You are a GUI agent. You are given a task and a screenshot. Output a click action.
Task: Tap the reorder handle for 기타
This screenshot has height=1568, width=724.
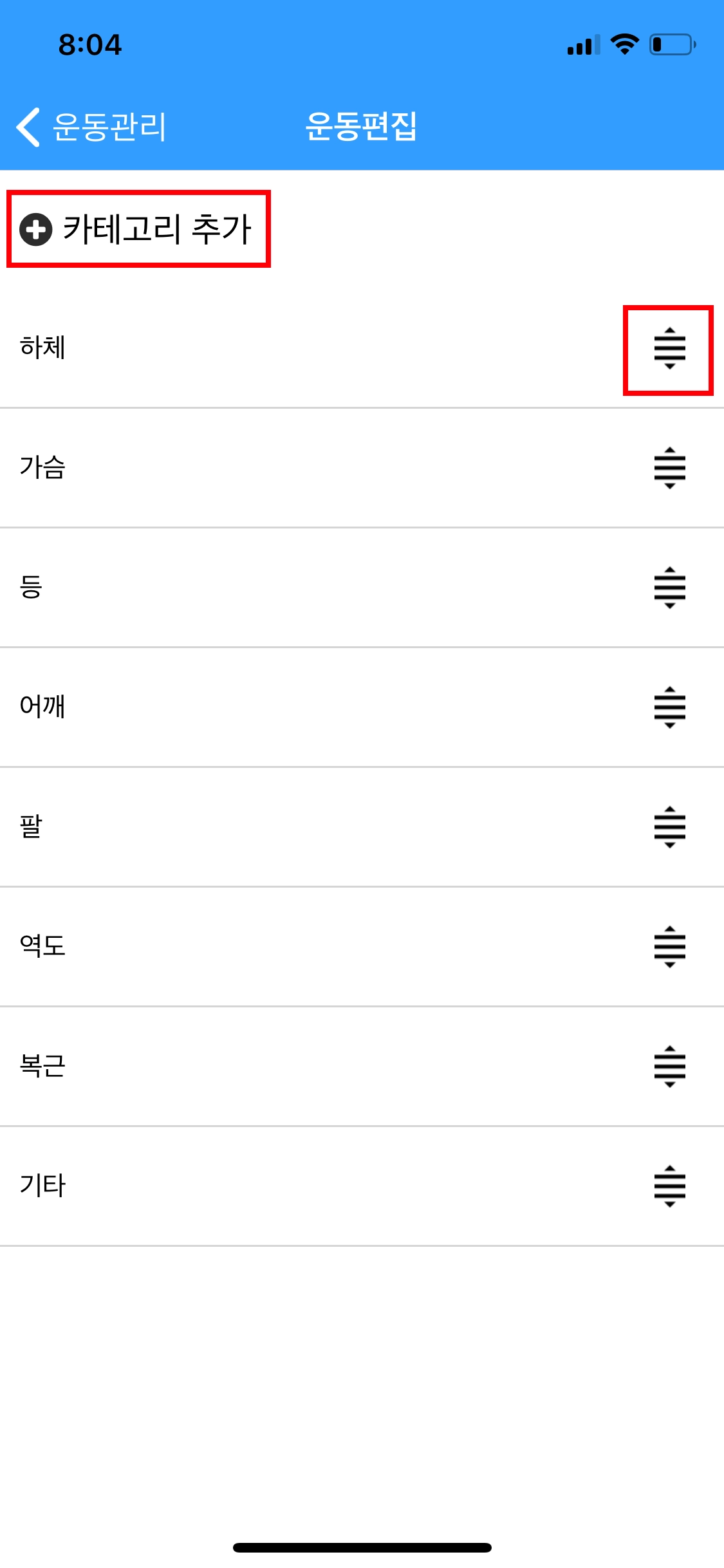coord(669,1186)
